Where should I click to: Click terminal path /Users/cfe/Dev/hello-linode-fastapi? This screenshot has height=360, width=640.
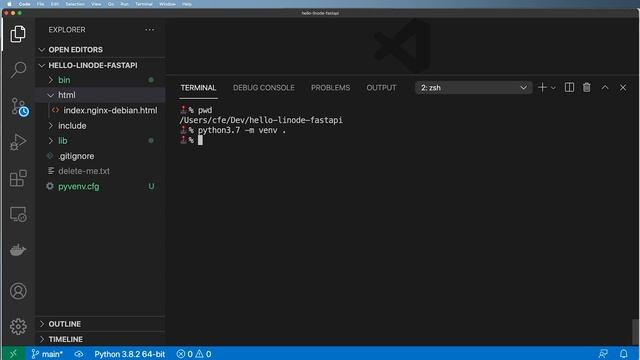[x=261, y=120]
